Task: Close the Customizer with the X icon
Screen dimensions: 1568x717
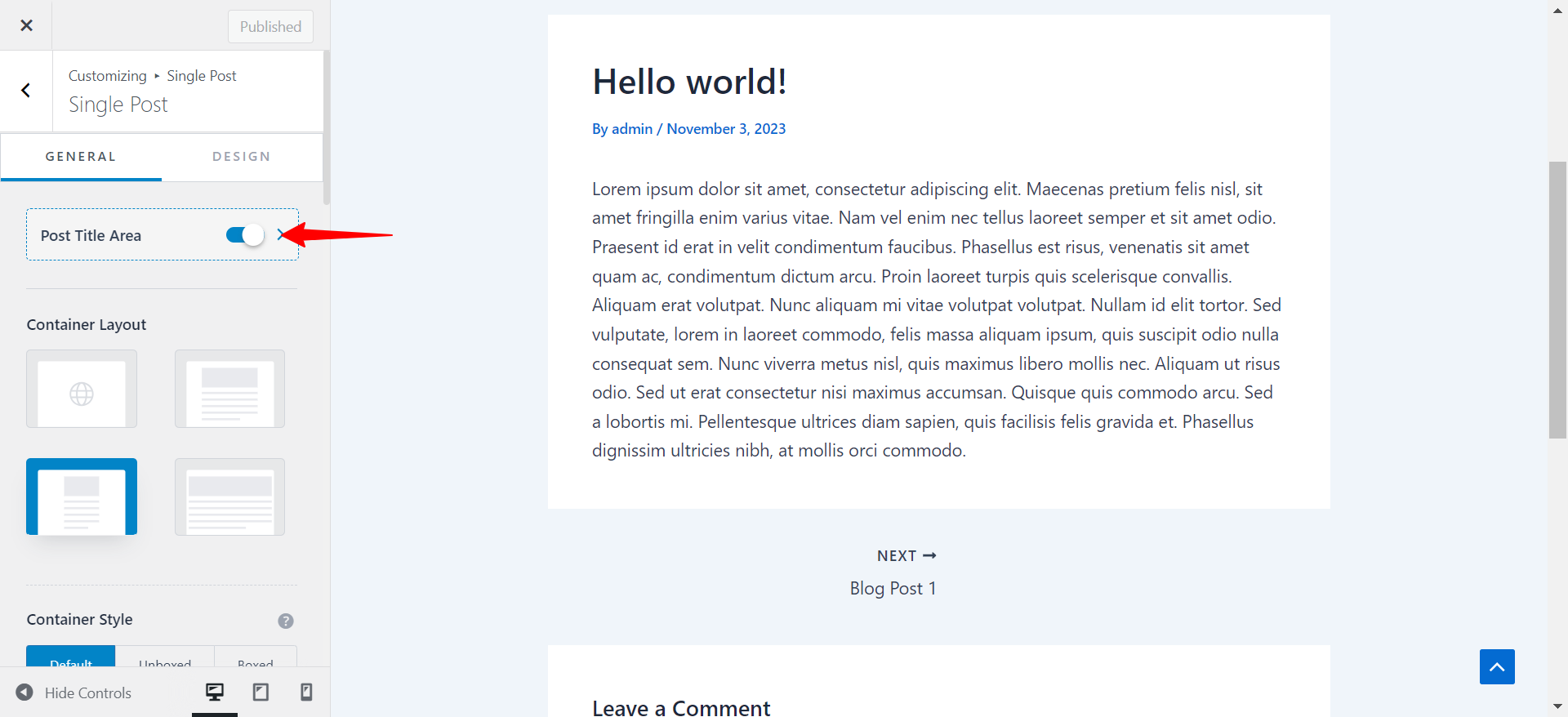Action: coord(26,25)
